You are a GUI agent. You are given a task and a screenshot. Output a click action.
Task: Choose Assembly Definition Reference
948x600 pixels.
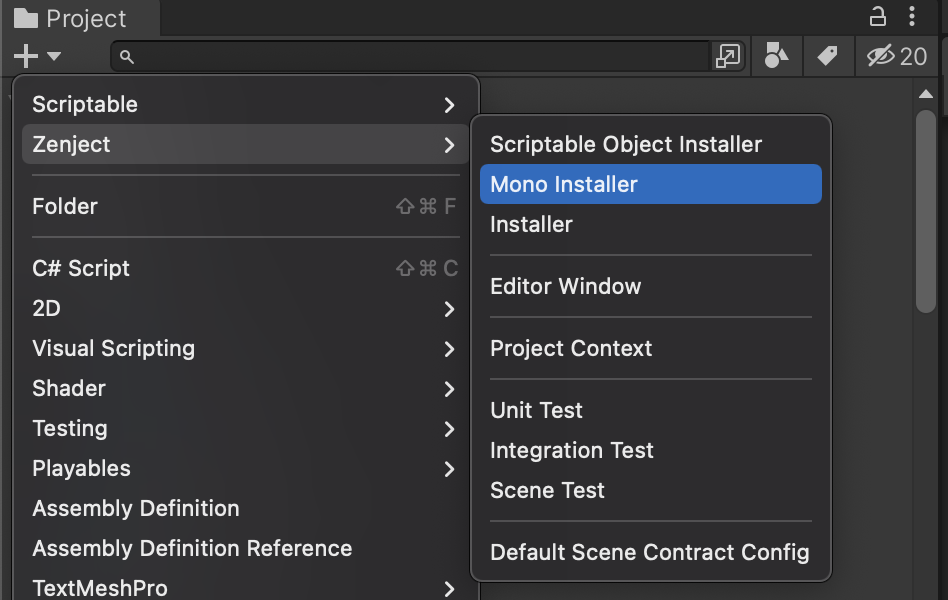(x=192, y=548)
